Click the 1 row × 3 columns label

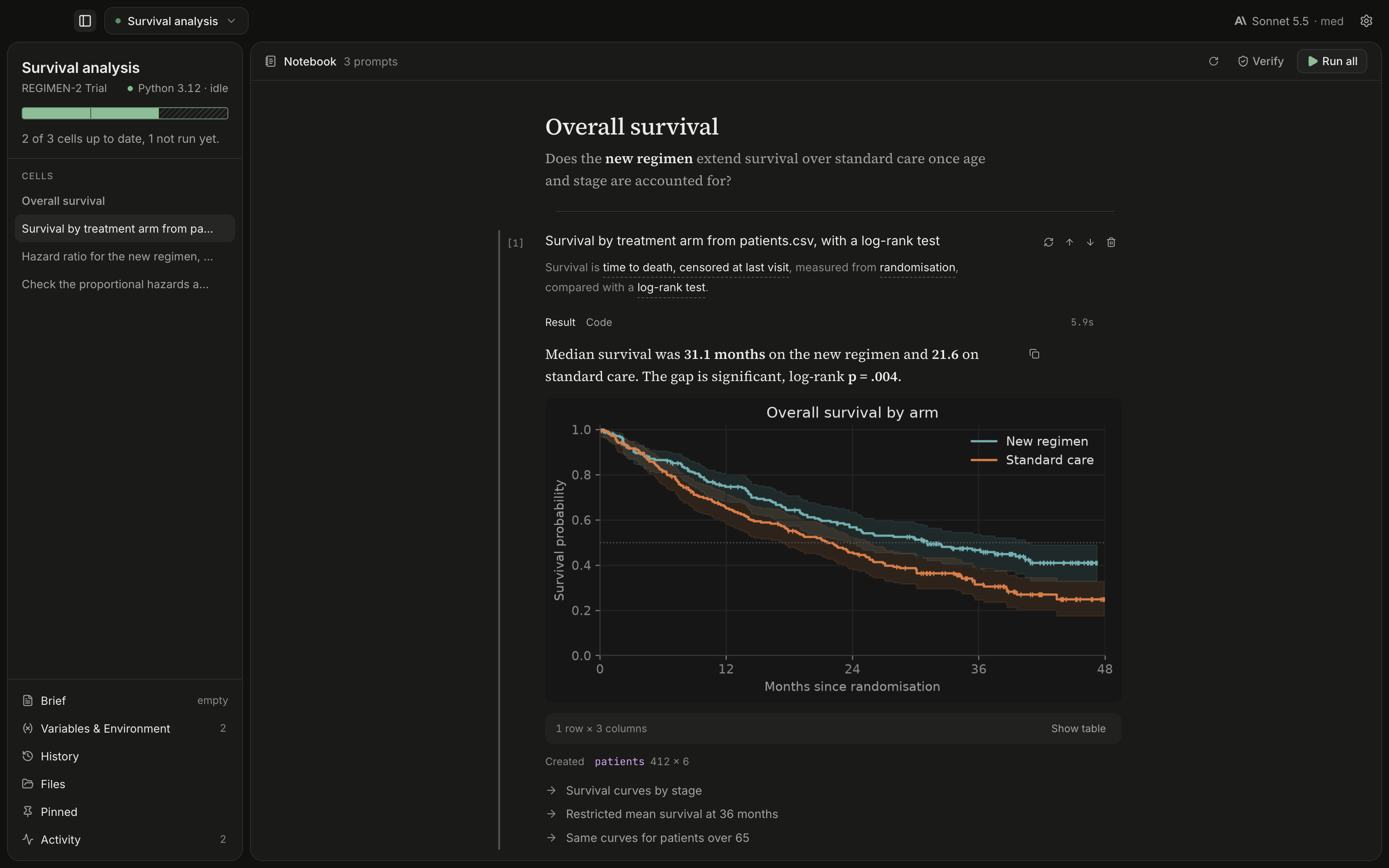(601, 729)
